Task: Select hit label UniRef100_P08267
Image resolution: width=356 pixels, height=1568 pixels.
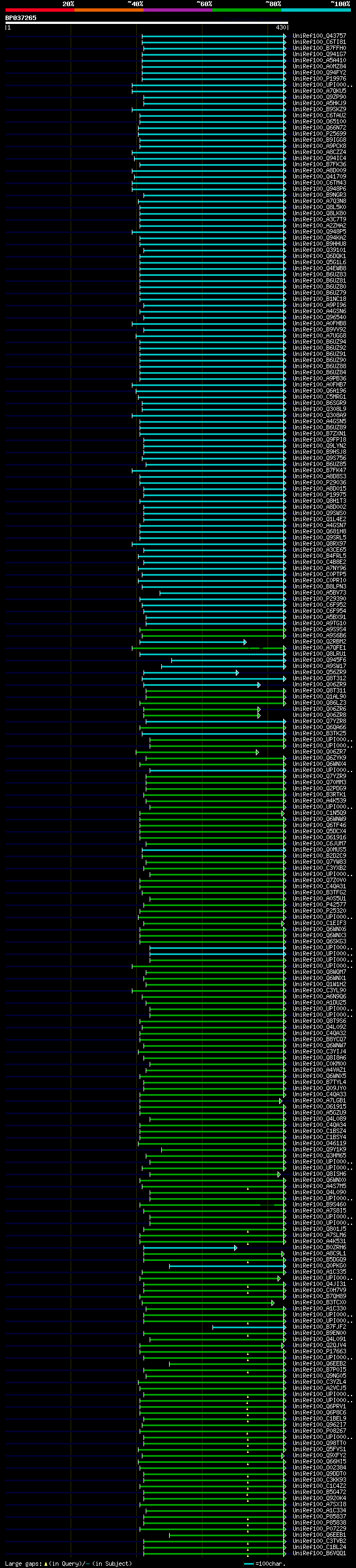Action: click(x=319, y=1431)
